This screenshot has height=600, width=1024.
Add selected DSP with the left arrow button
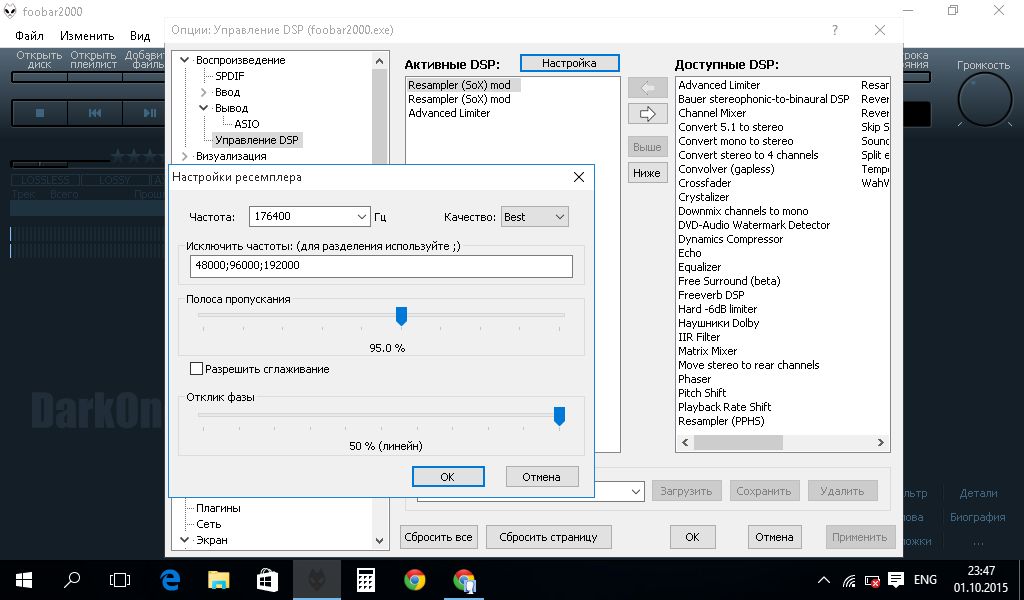pos(647,87)
